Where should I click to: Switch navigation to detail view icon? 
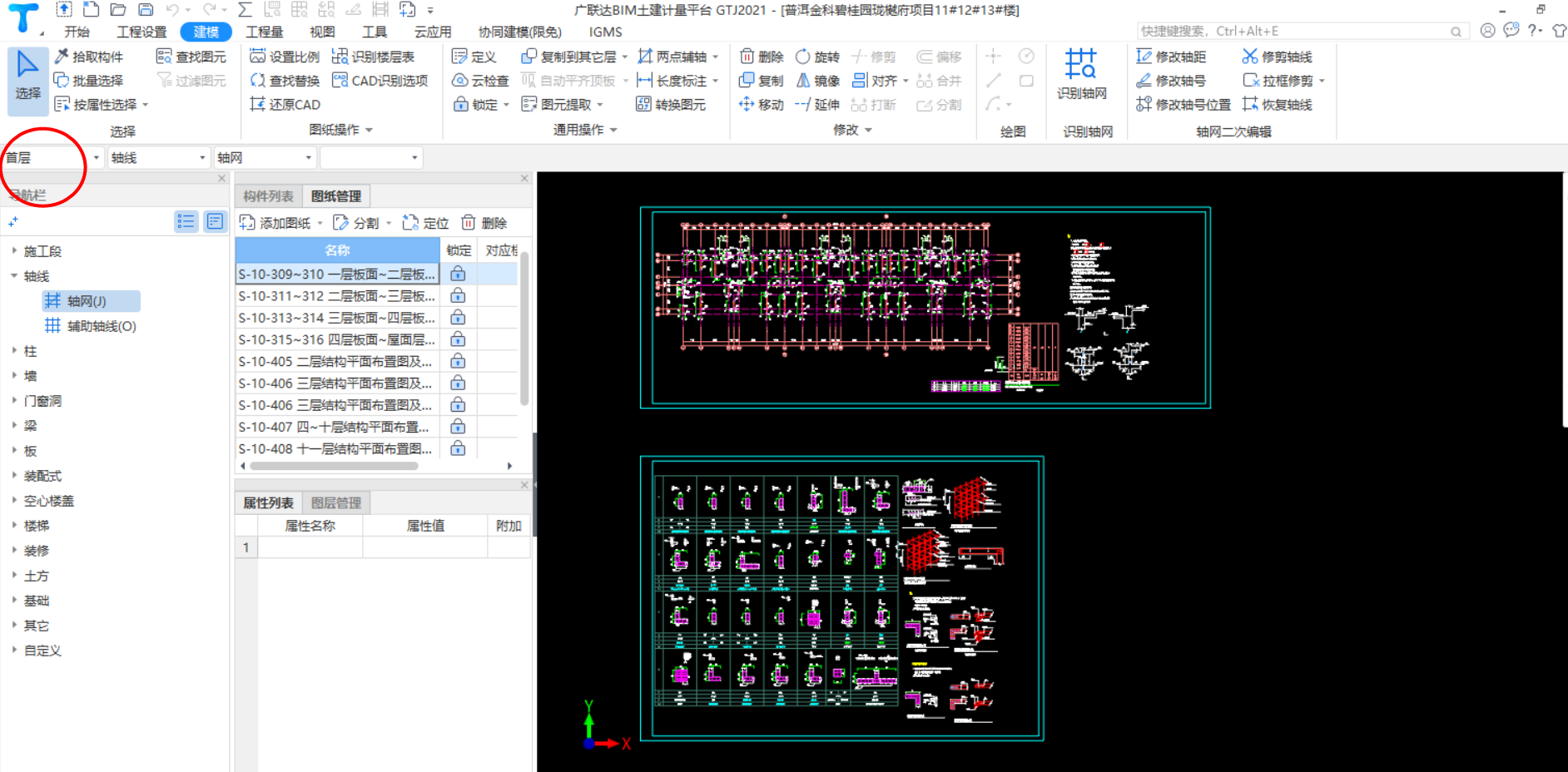pos(216,221)
